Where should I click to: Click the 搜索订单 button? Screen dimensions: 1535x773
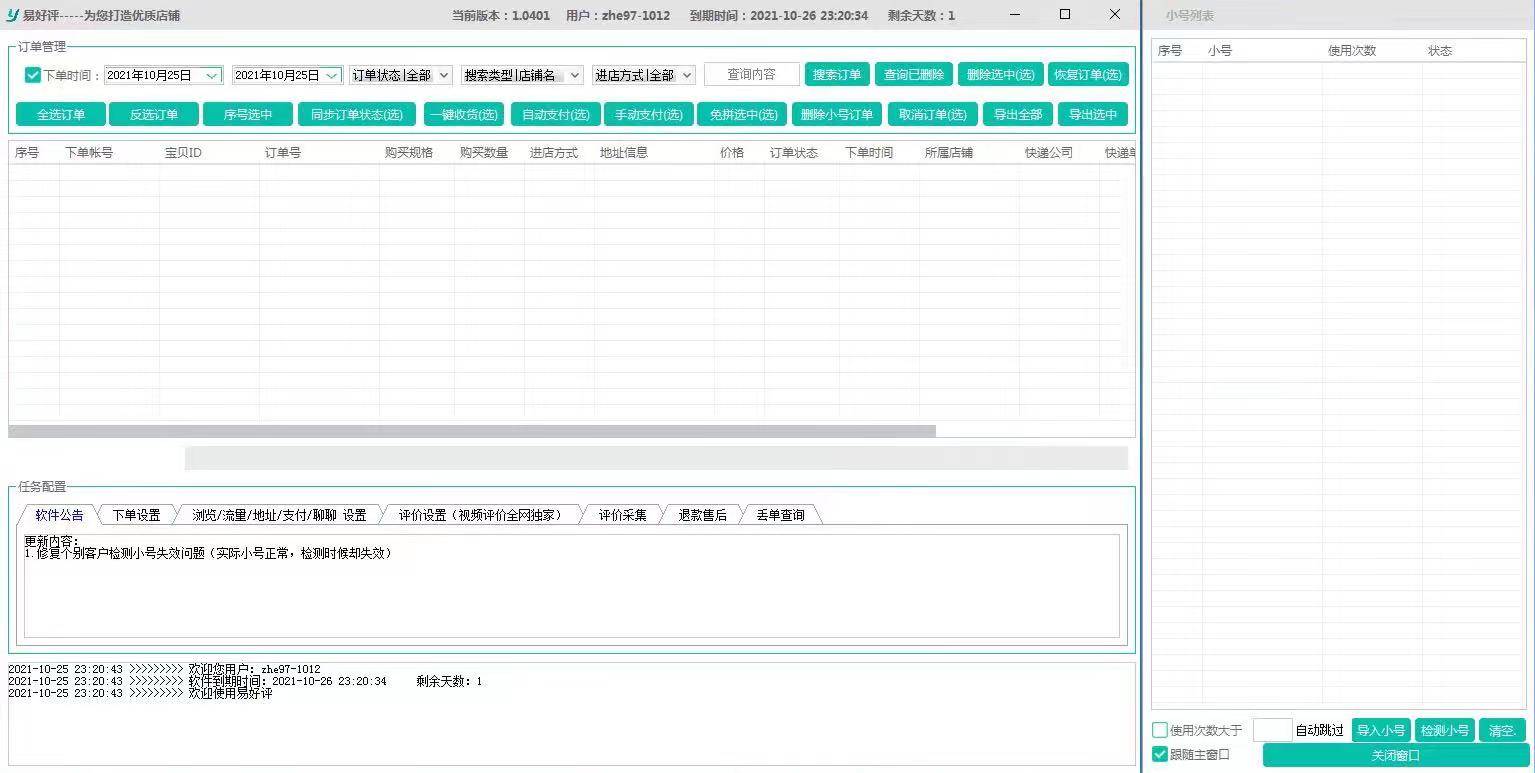837,75
